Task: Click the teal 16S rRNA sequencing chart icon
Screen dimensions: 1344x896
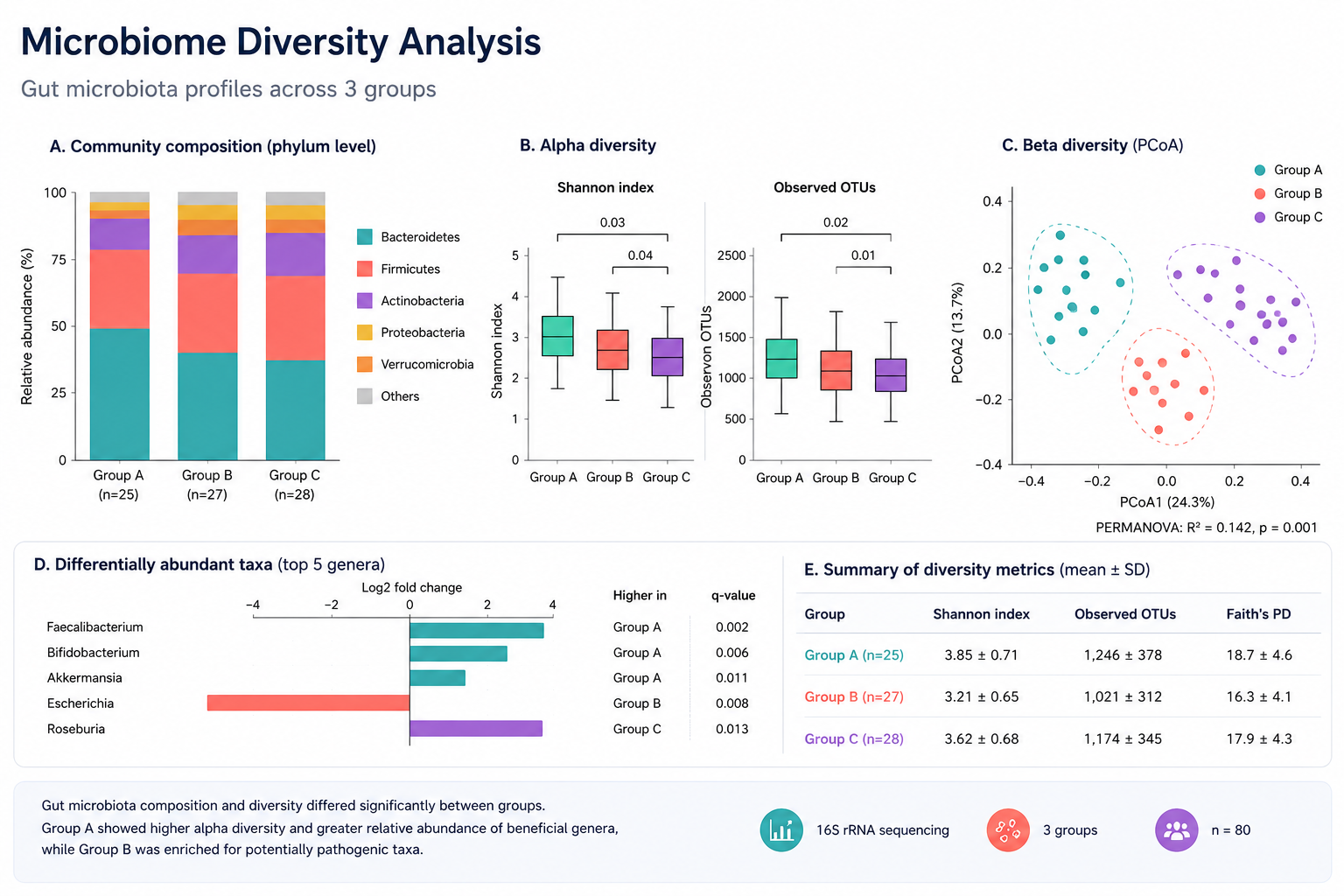Action: [781, 830]
